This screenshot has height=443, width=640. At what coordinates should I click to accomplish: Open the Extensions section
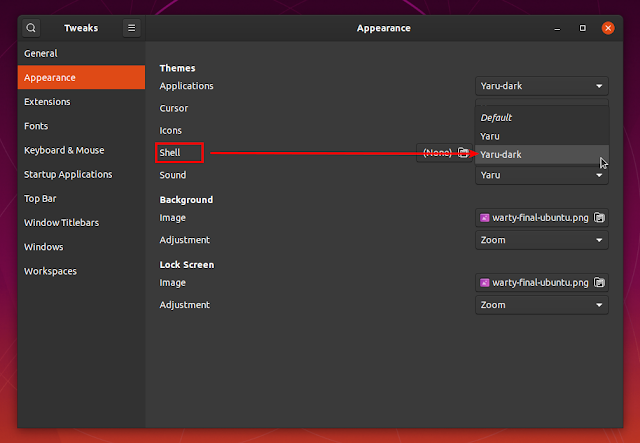81,102
